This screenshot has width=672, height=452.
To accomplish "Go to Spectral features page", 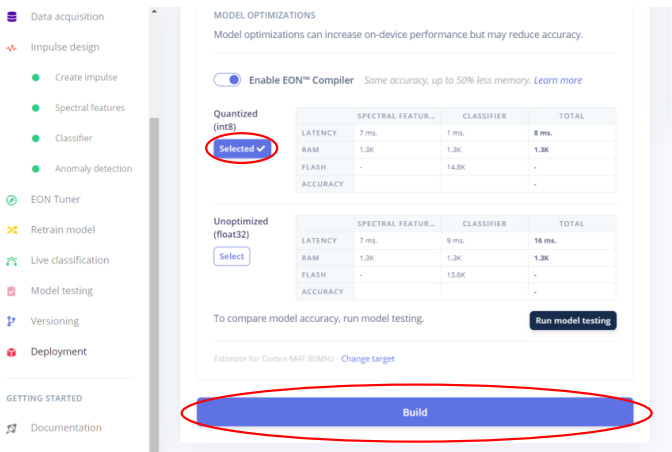I will point(90,108).
